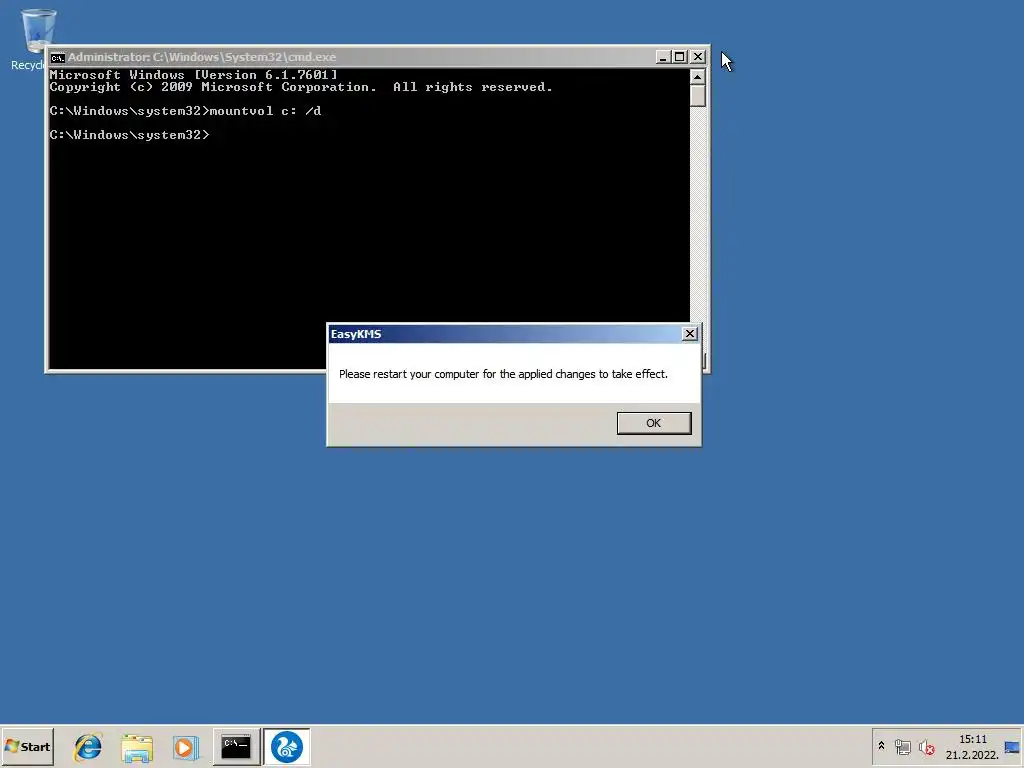This screenshot has width=1024, height=768.
Task: Click the muted volume tray icon
Action: coord(926,746)
